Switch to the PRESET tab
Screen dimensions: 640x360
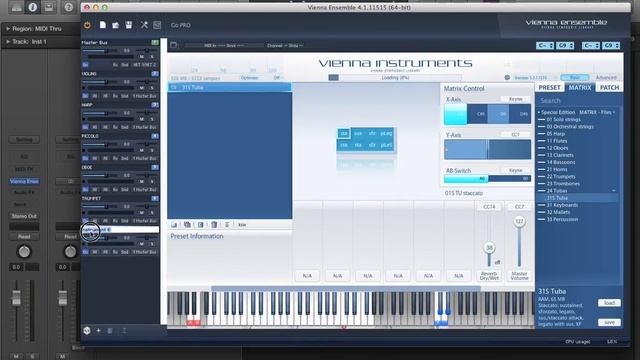549,87
